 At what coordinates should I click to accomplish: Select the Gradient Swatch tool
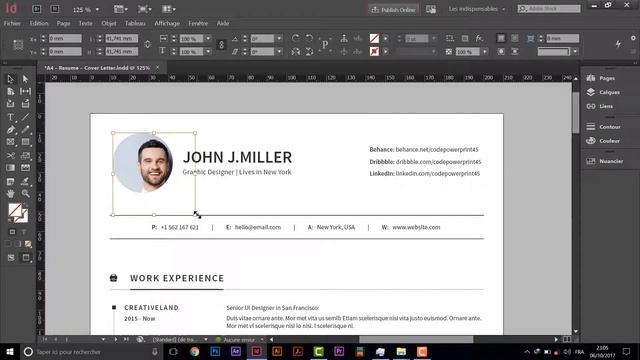click(x=11, y=168)
